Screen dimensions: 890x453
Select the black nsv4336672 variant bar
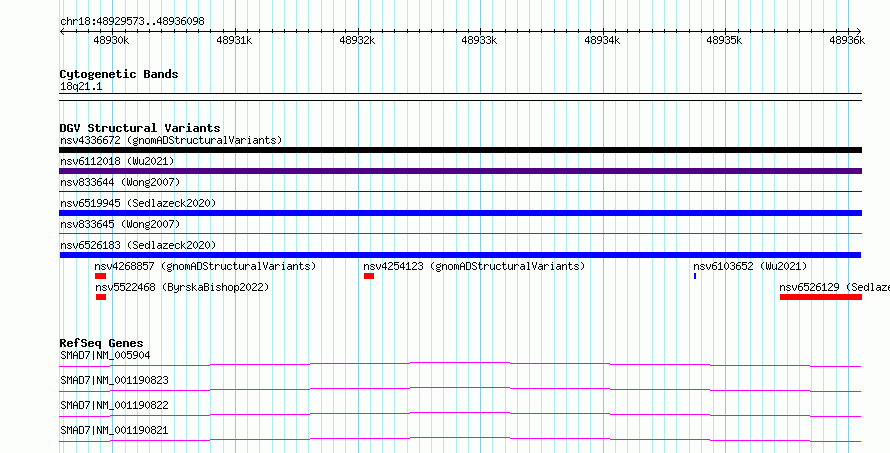(x=460, y=150)
